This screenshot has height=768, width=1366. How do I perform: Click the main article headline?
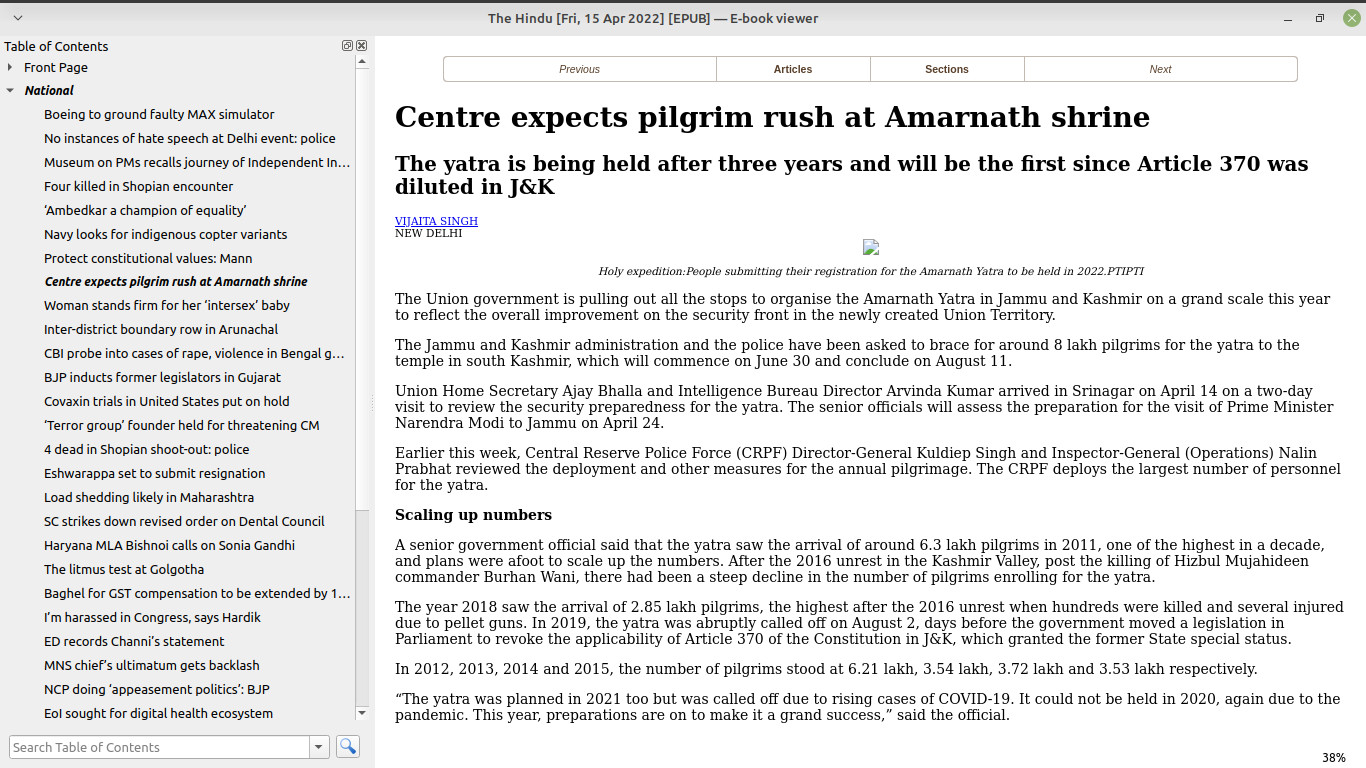click(772, 117)
